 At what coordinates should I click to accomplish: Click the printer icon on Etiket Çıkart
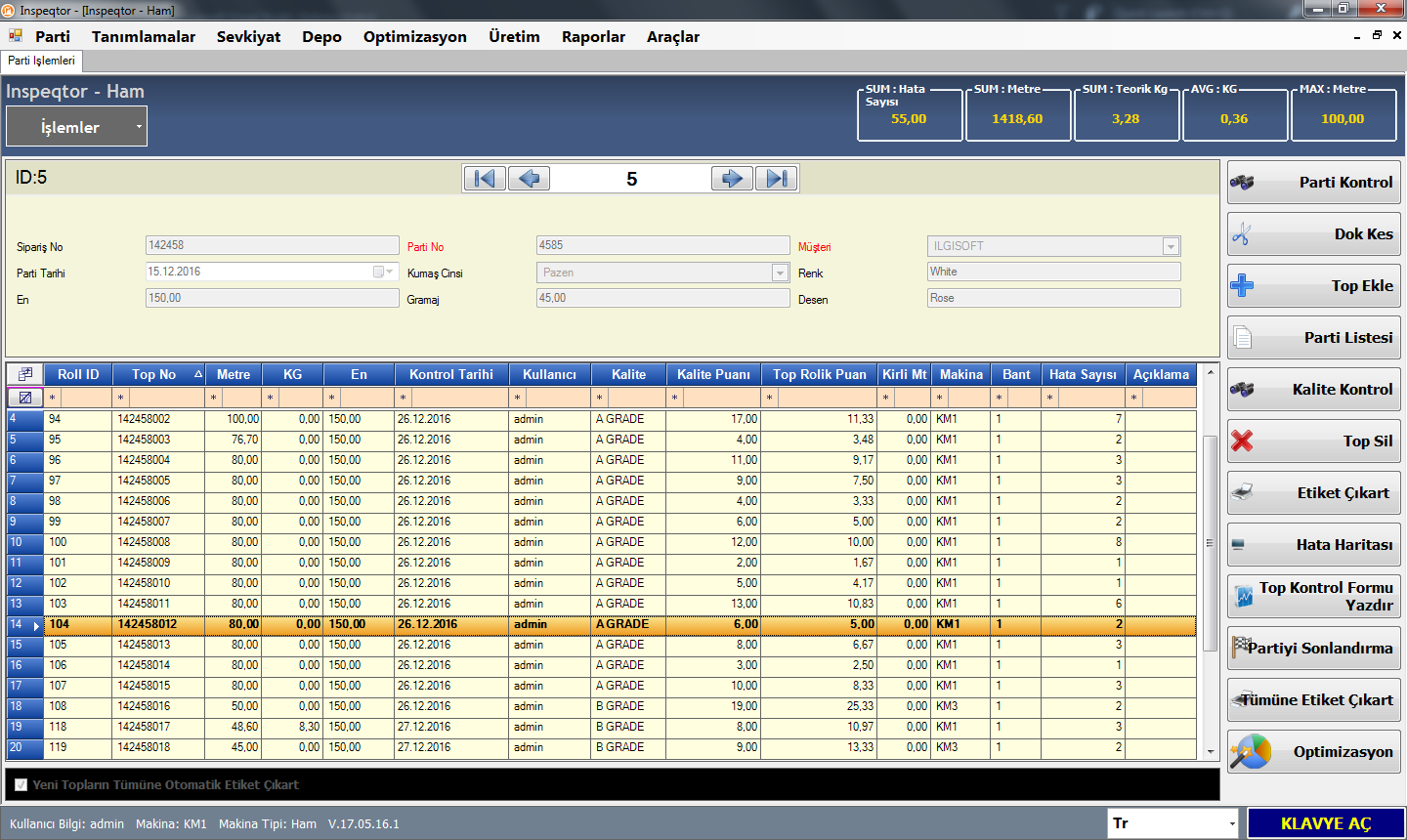click(x=1242, y=491)
